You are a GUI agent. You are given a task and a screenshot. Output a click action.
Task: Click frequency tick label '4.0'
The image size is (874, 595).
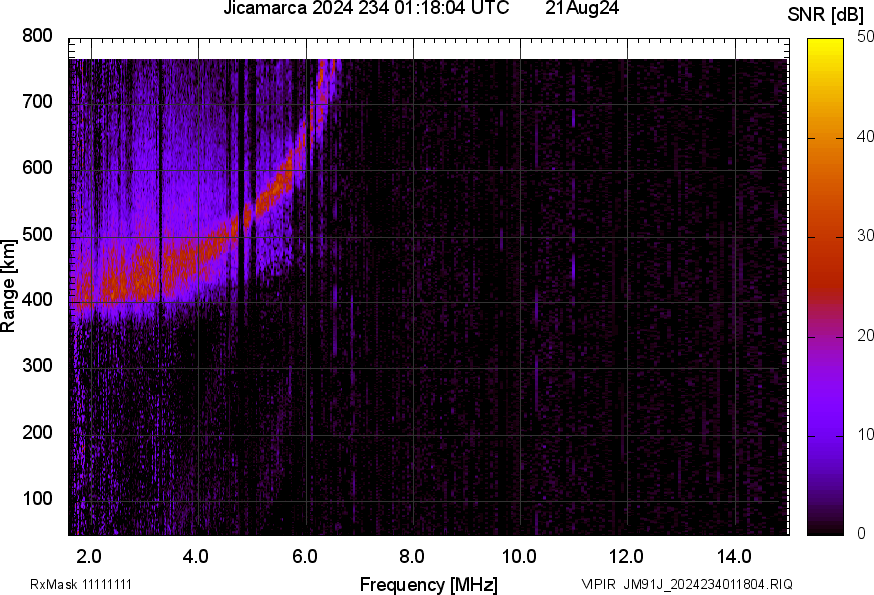point(196,556)
